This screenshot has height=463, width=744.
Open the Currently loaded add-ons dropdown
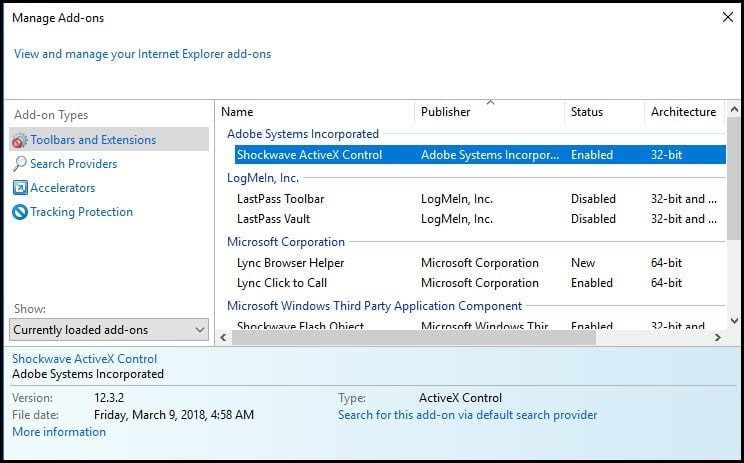click(x=109, y=330)
